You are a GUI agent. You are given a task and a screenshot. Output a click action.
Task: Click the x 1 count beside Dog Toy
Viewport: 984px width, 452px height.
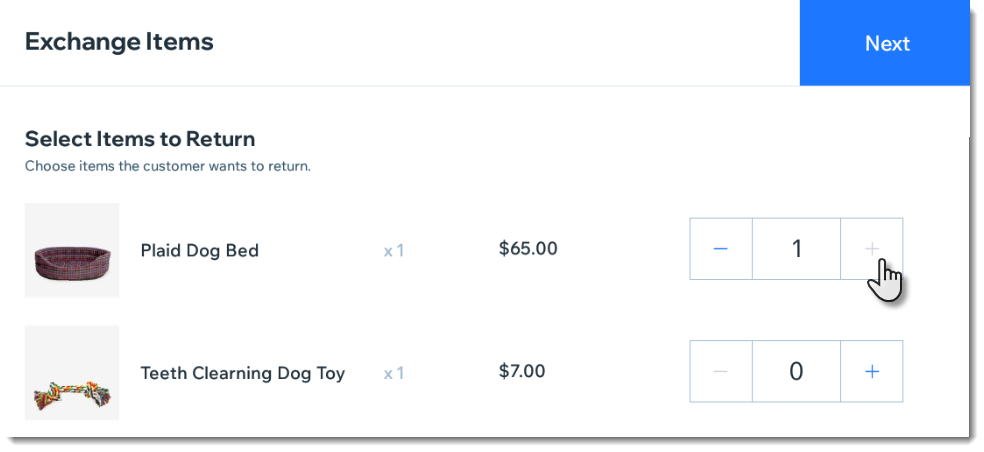(393, 374)
